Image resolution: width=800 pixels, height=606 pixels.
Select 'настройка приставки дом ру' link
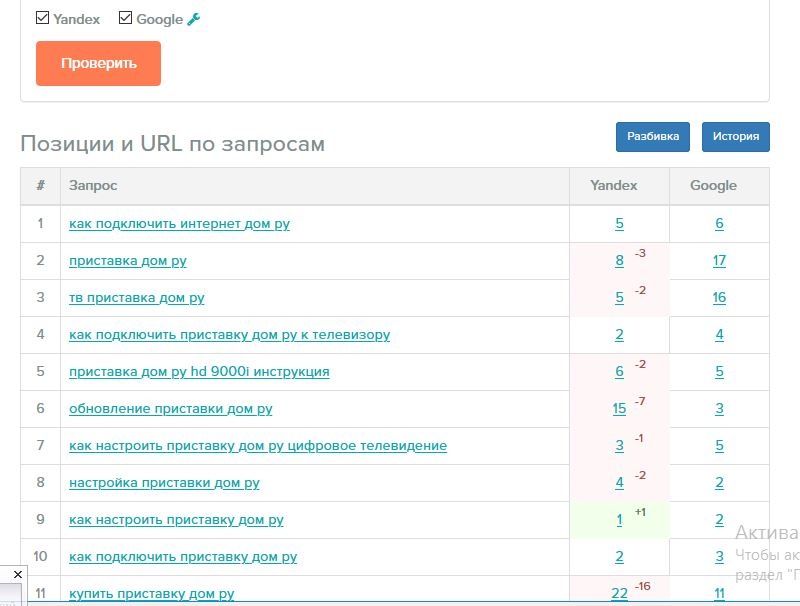164,483
